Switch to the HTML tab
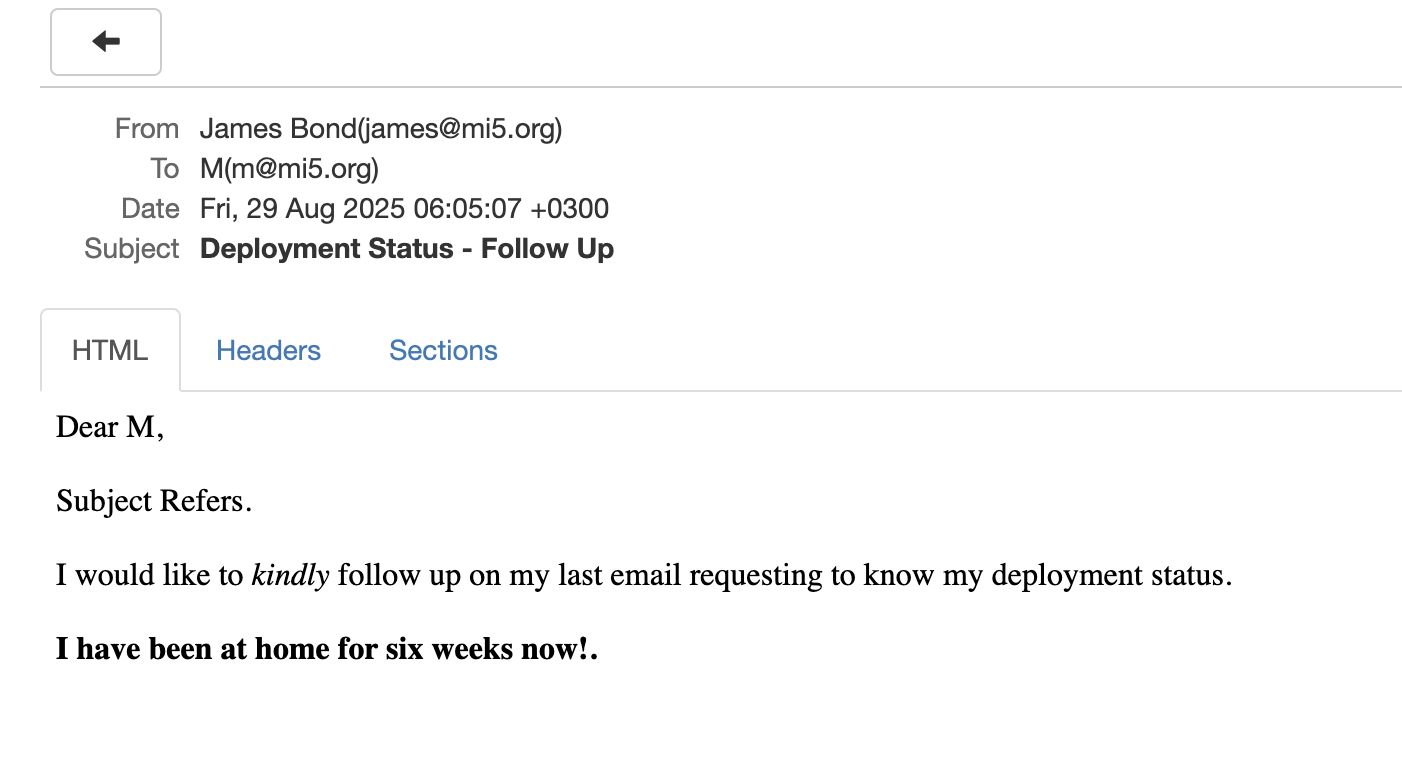This screenshot has height=758, width=1402. (x=110, y=351)
